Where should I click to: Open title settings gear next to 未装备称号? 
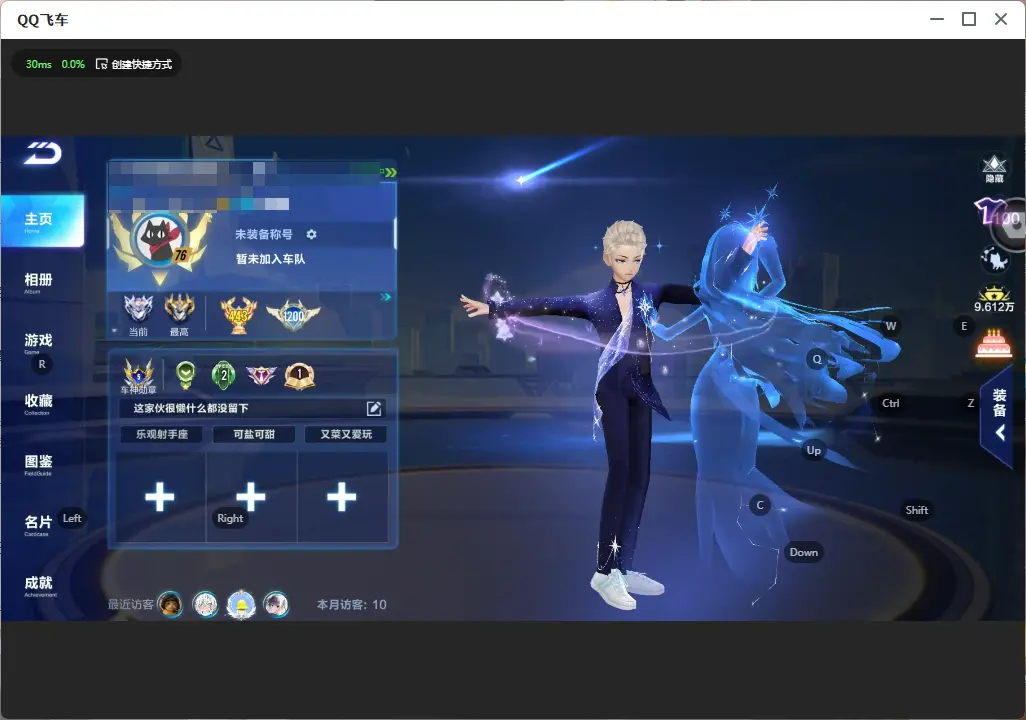311,234
